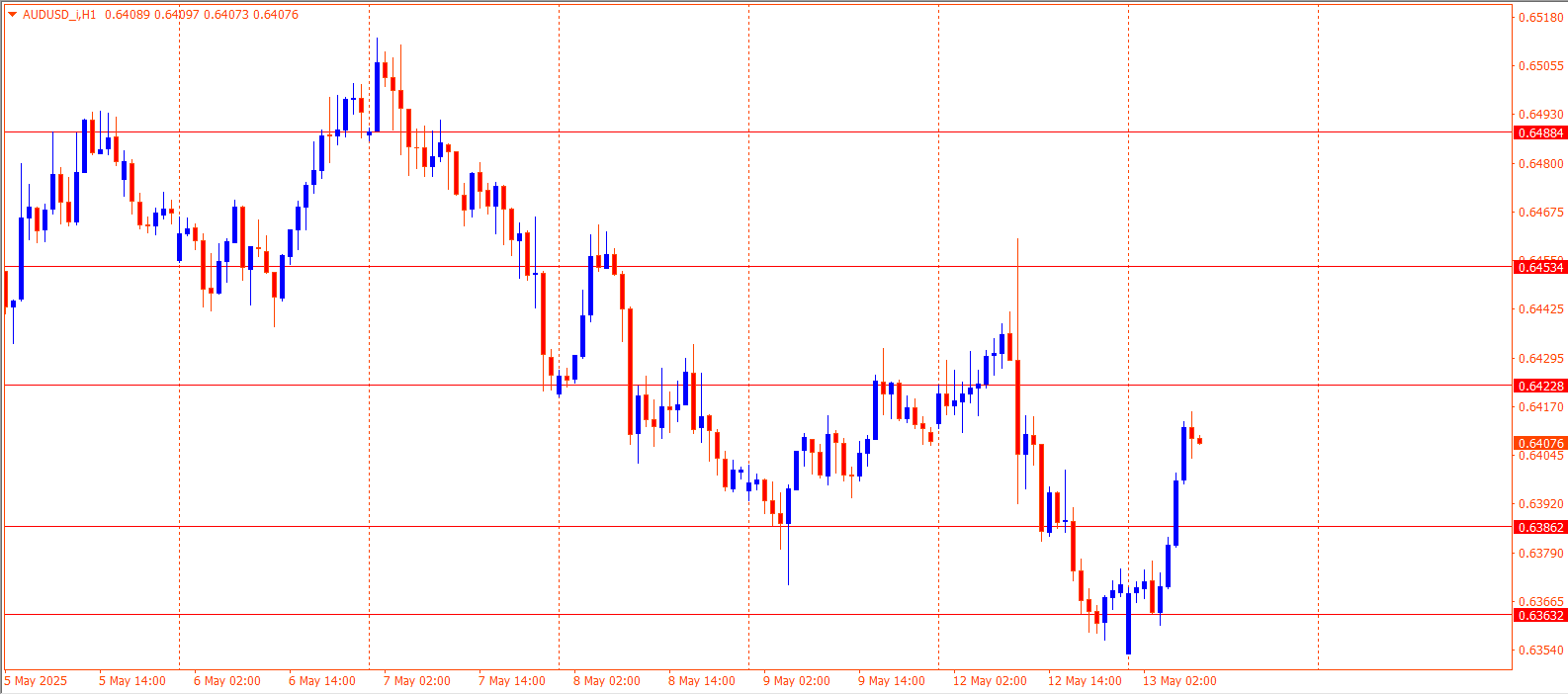The image size is (1568, 695).
Task: Click the AUDUSD_i,H1 chart title text
Action: [x=59, y=15]
